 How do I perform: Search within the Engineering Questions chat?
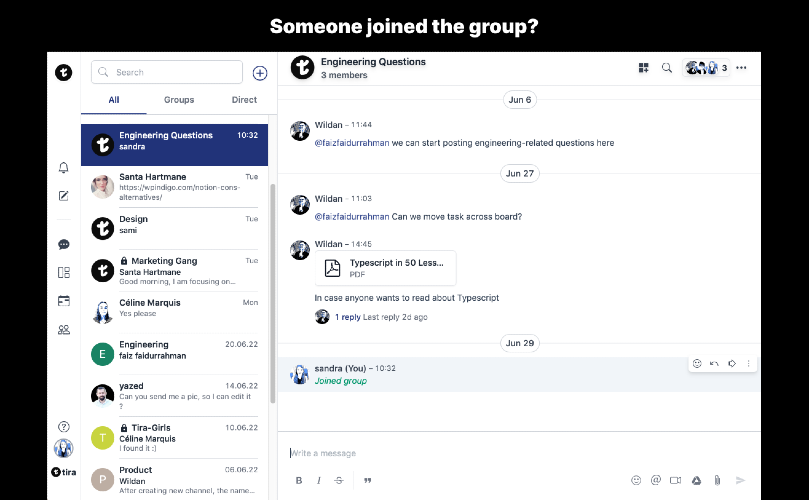pyautogui.click(x=667, y=68)
